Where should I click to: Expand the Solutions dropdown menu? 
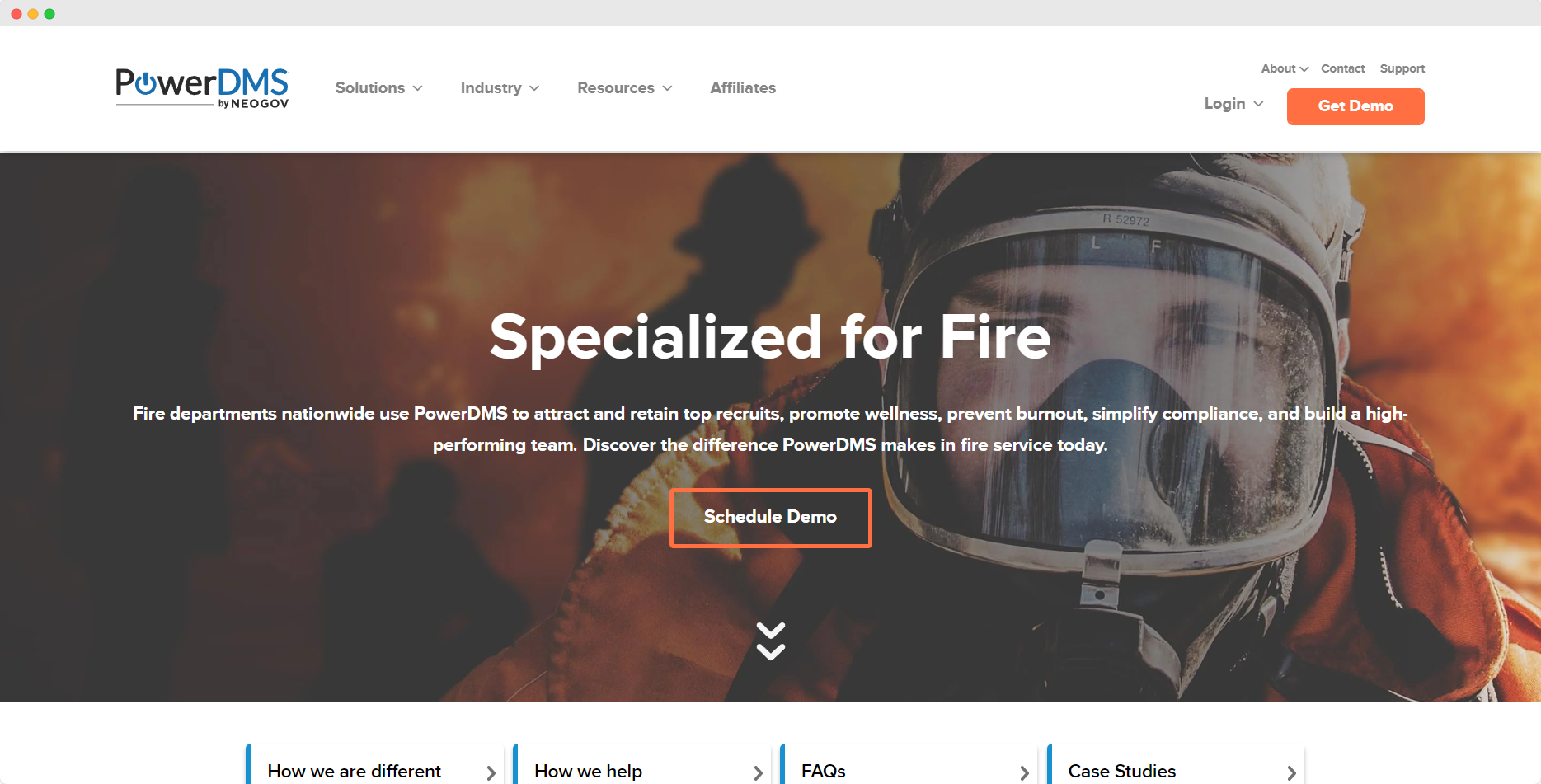(378, 87)
